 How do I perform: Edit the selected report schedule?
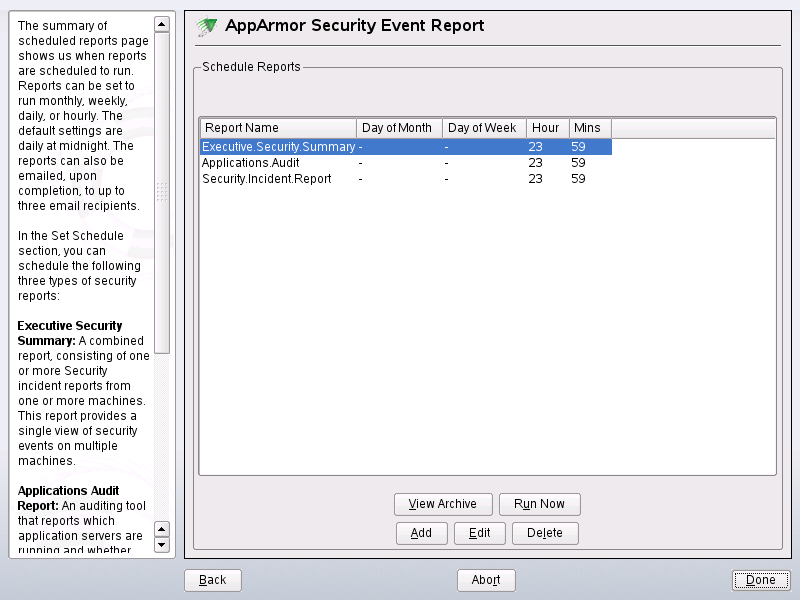(480, 533)
